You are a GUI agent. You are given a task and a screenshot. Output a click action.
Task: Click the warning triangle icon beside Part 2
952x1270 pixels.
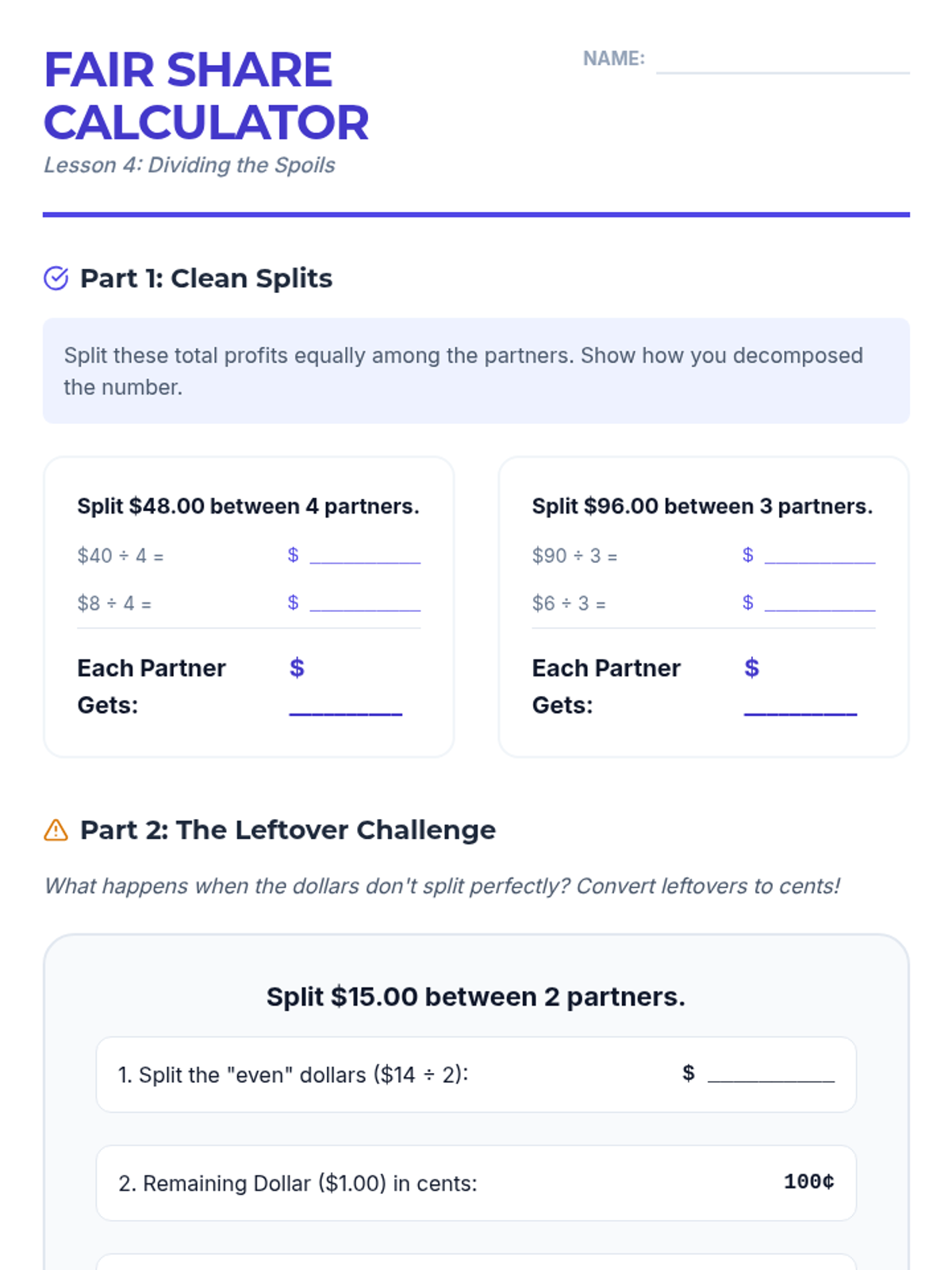pyautogui.click(x=56, y=830)
